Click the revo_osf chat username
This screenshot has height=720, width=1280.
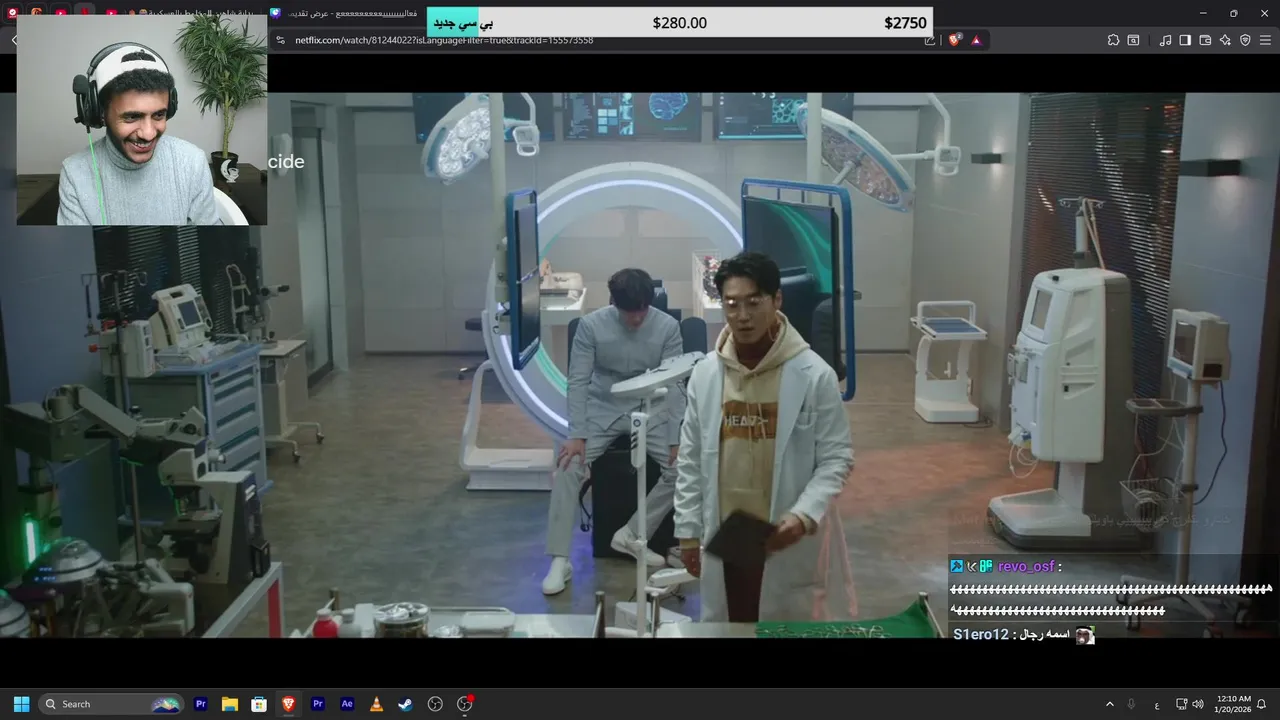click(x=1027, y=566)
